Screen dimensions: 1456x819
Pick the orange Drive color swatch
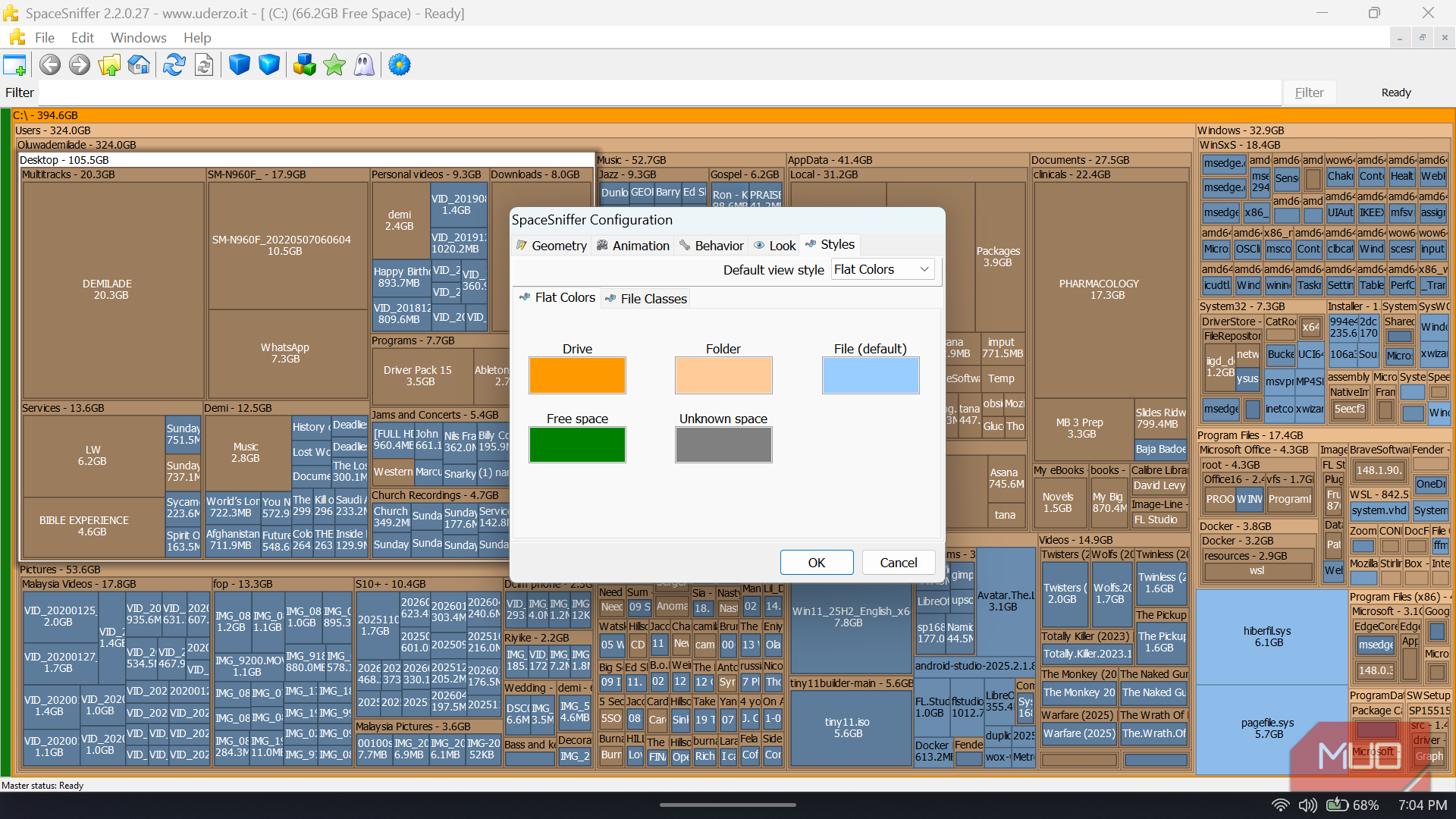click(577, 375)
